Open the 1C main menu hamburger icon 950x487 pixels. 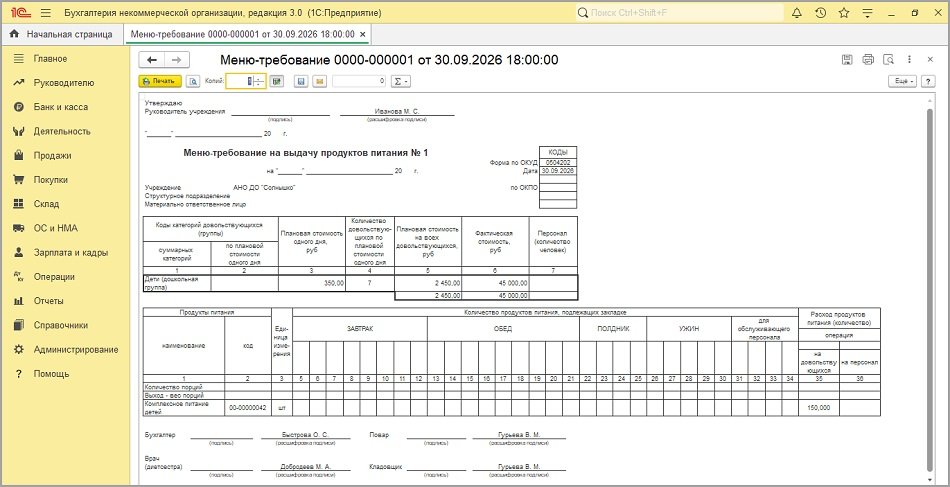pos(46,13)
